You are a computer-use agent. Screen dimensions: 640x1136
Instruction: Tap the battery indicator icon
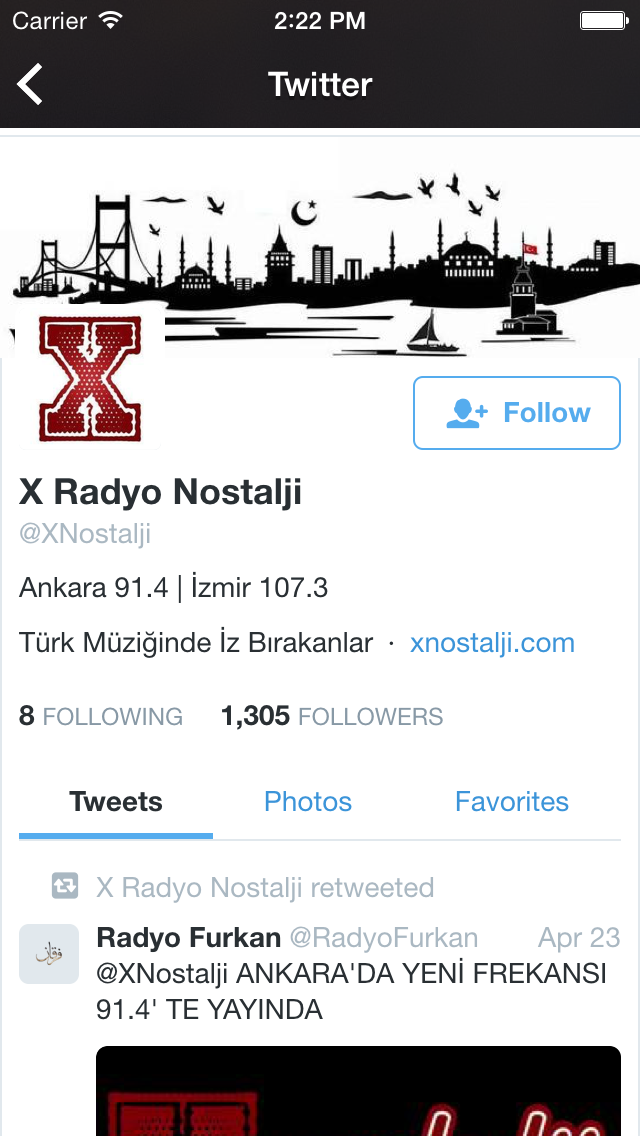pyautogui.click(x=604, y=21)
